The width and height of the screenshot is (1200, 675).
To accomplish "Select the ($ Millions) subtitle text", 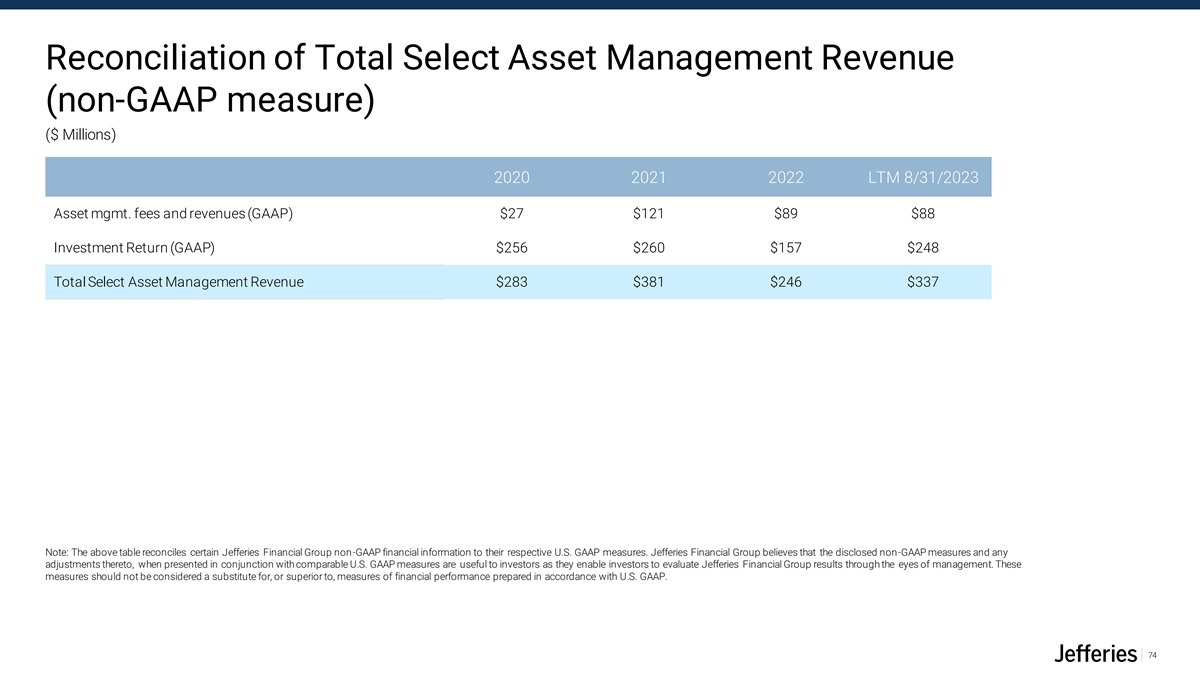I will coord(81,136).
